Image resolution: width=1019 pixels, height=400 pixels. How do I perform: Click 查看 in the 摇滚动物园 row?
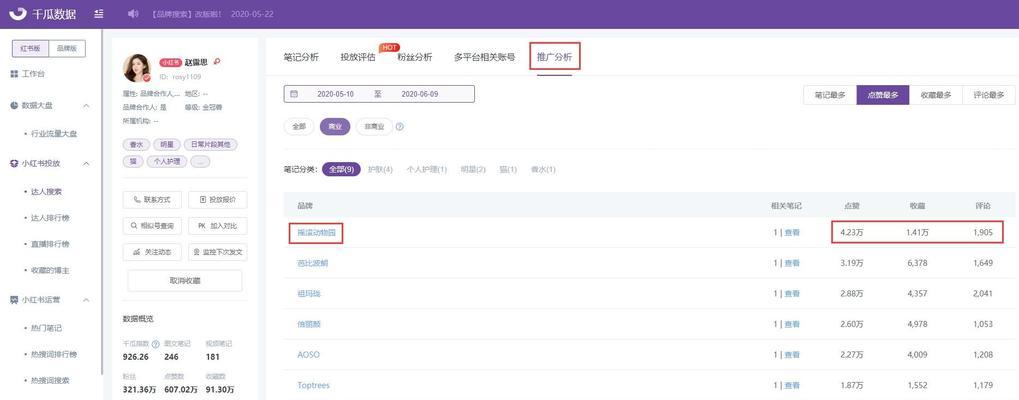point(792,232)
